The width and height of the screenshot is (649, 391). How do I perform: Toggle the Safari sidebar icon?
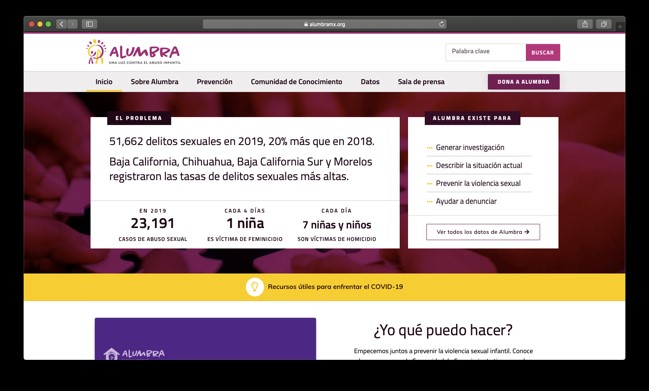click(89, 24)
